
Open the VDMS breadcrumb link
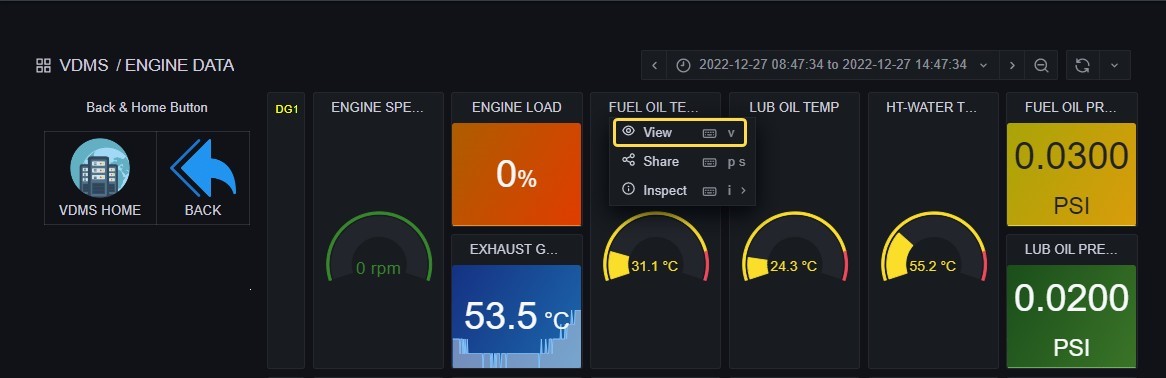[84, 65]
